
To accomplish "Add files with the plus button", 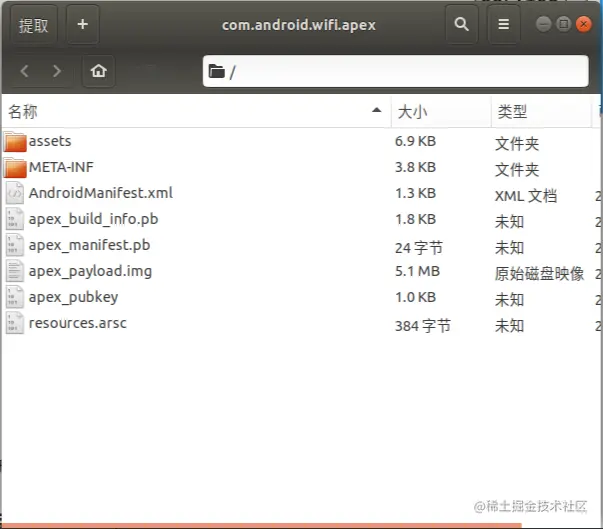I will point(83,25).
